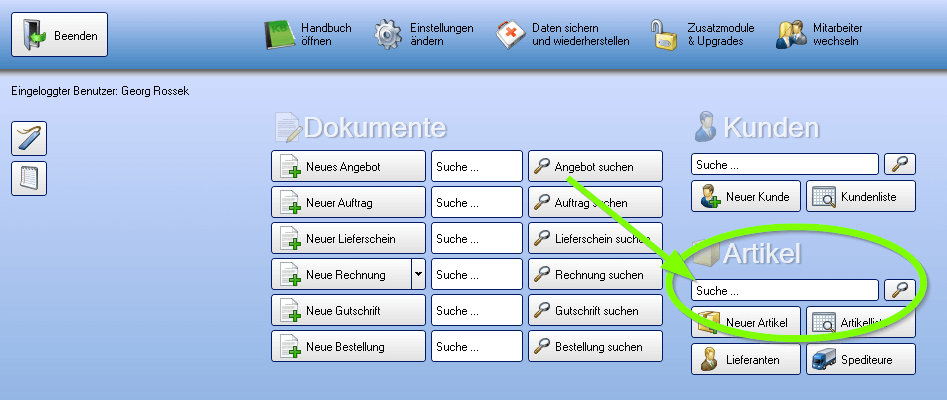Click Auftrag suchen
Viewport: 947px width, 400px height.
tap(595, 202)
